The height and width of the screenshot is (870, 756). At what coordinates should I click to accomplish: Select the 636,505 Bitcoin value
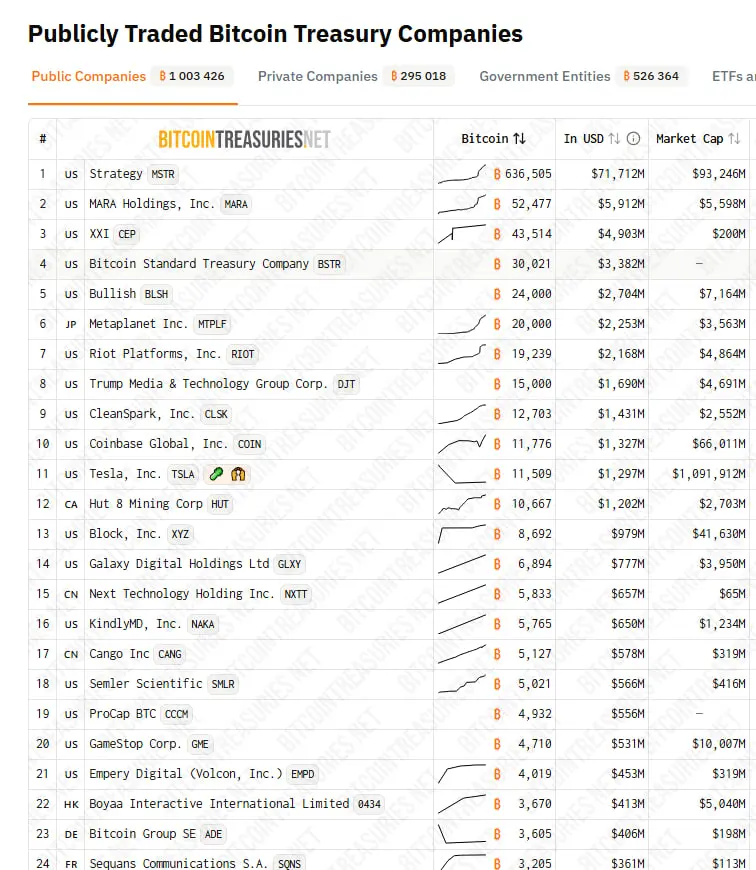tap(528, 174)
